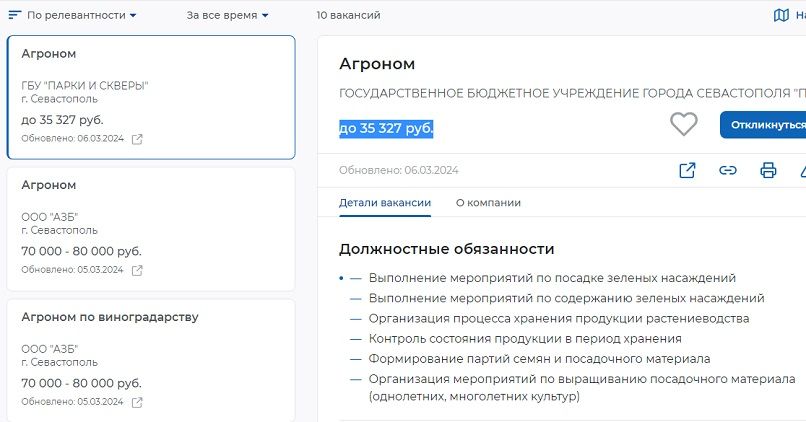Switch to the О компании tab
Screen dimensions: 806x422
488,203
